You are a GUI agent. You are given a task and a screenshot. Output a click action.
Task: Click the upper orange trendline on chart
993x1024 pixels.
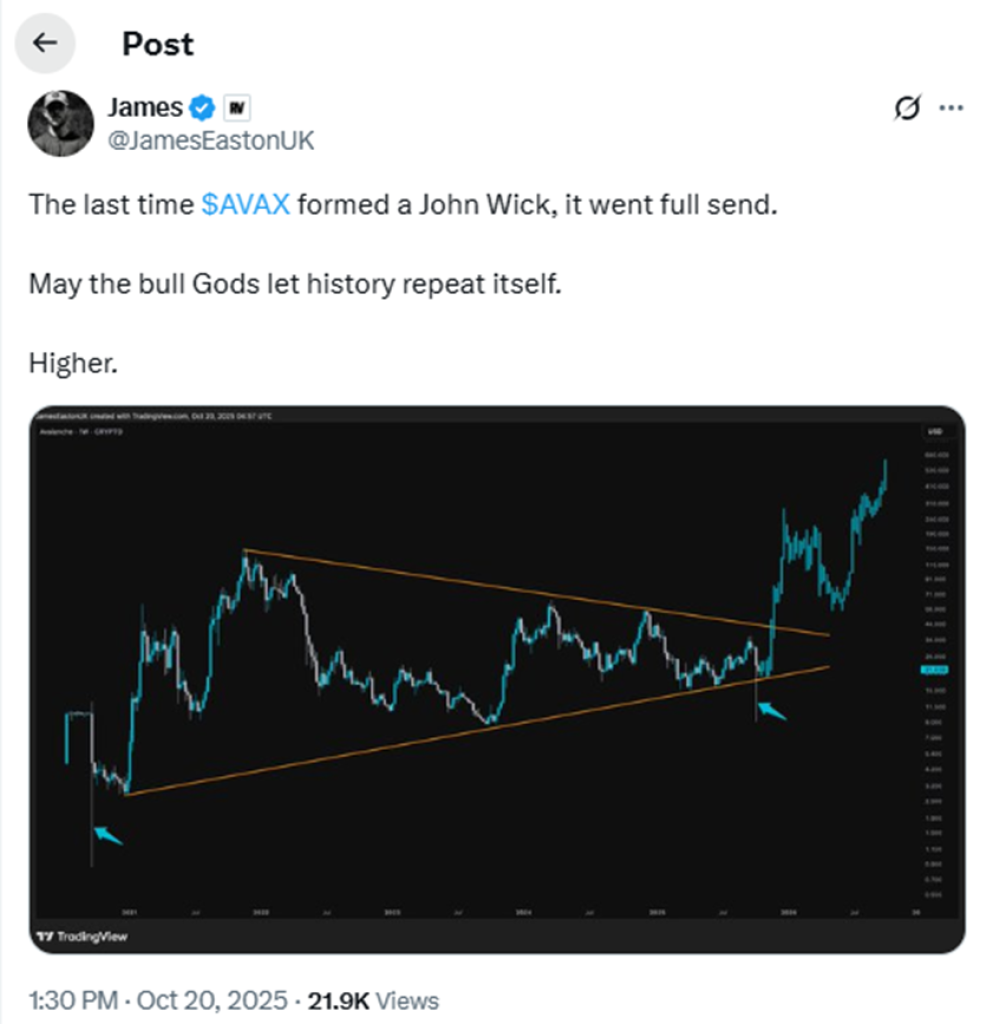pyautogui.click(x=500, y=587)
